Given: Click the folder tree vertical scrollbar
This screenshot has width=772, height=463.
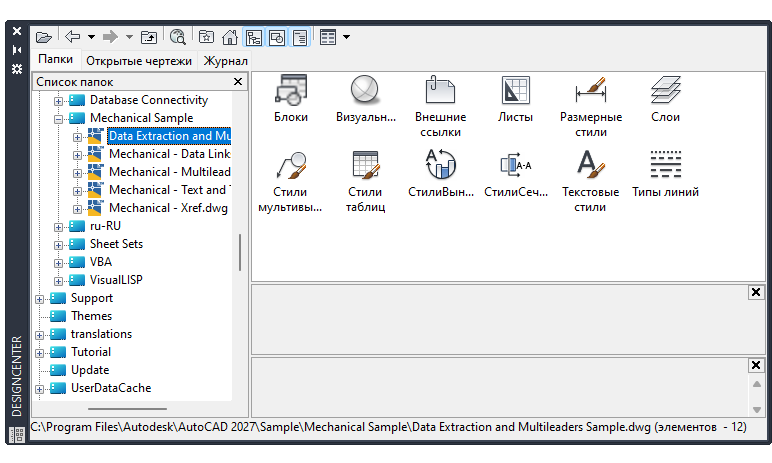Looking at the screenshot, I should 240,252.
